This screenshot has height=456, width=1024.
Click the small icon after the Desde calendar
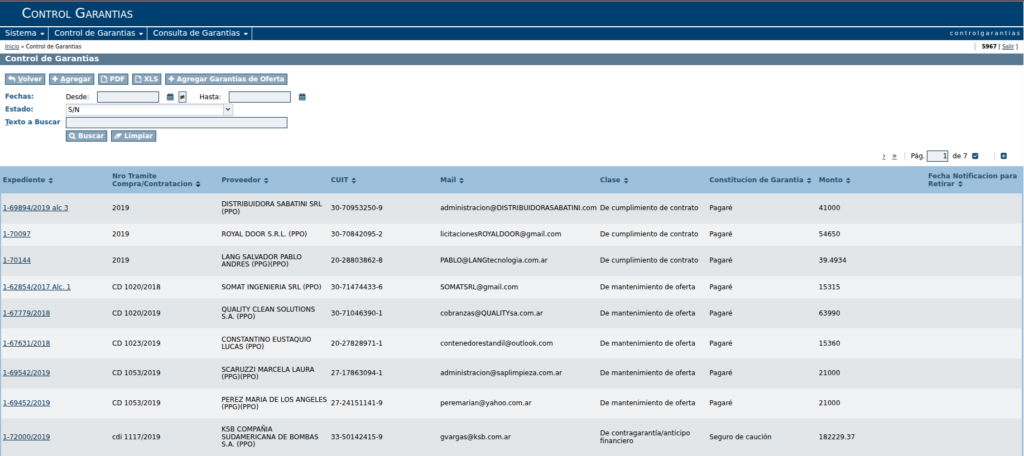pyautogui.click(x=183, y=97)
